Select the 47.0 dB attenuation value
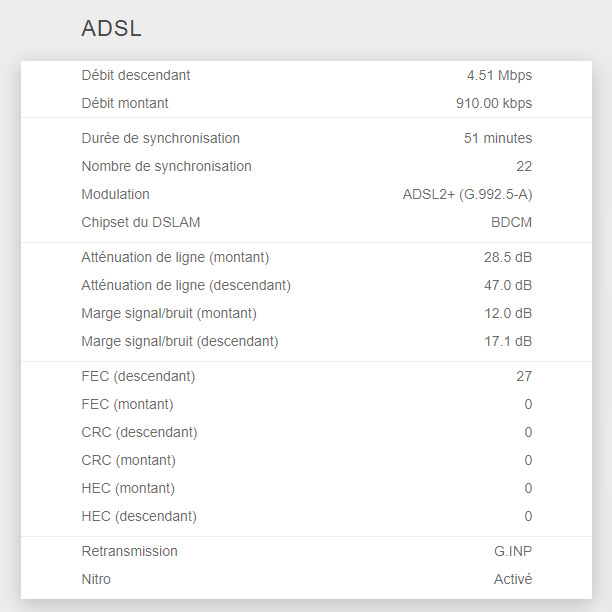The height and width of the screenshot is (612, 612). [508, 285]
